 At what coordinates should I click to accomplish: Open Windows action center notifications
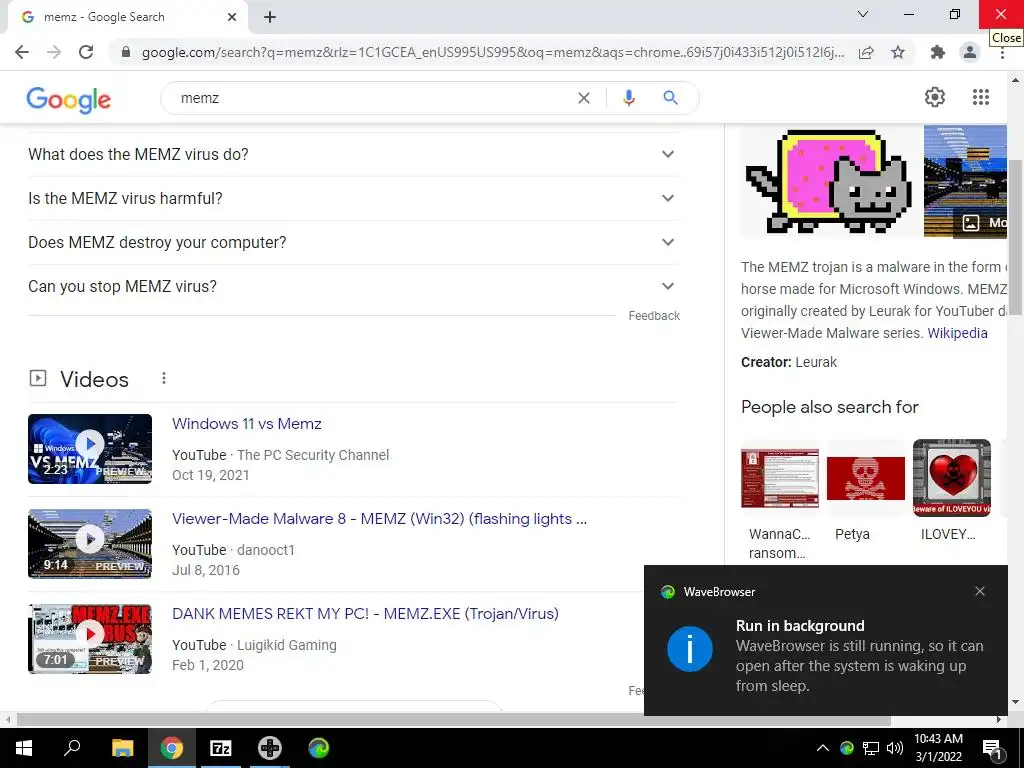(x=991, y=748)
